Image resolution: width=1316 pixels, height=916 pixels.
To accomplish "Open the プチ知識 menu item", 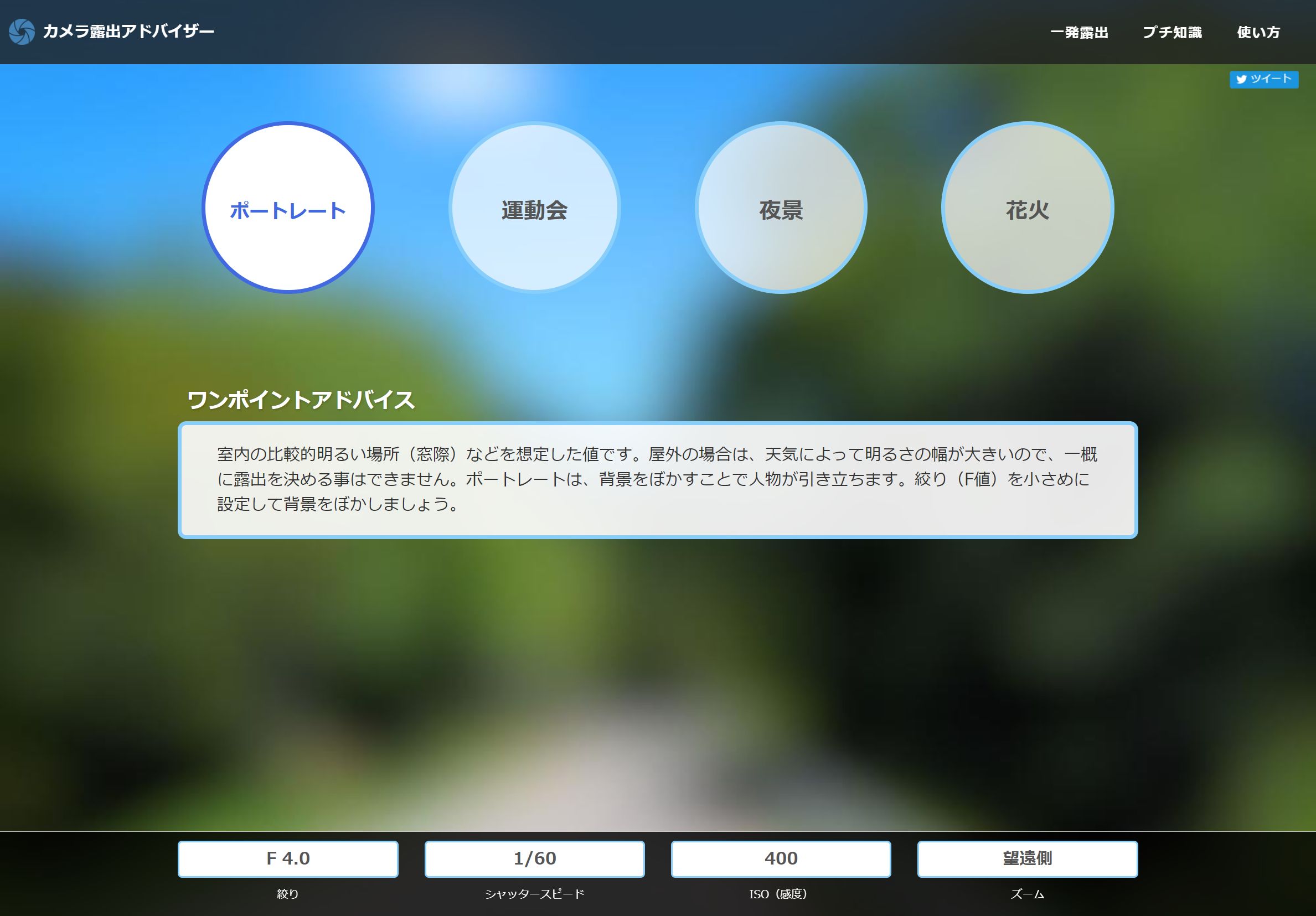I will 1172,32.
